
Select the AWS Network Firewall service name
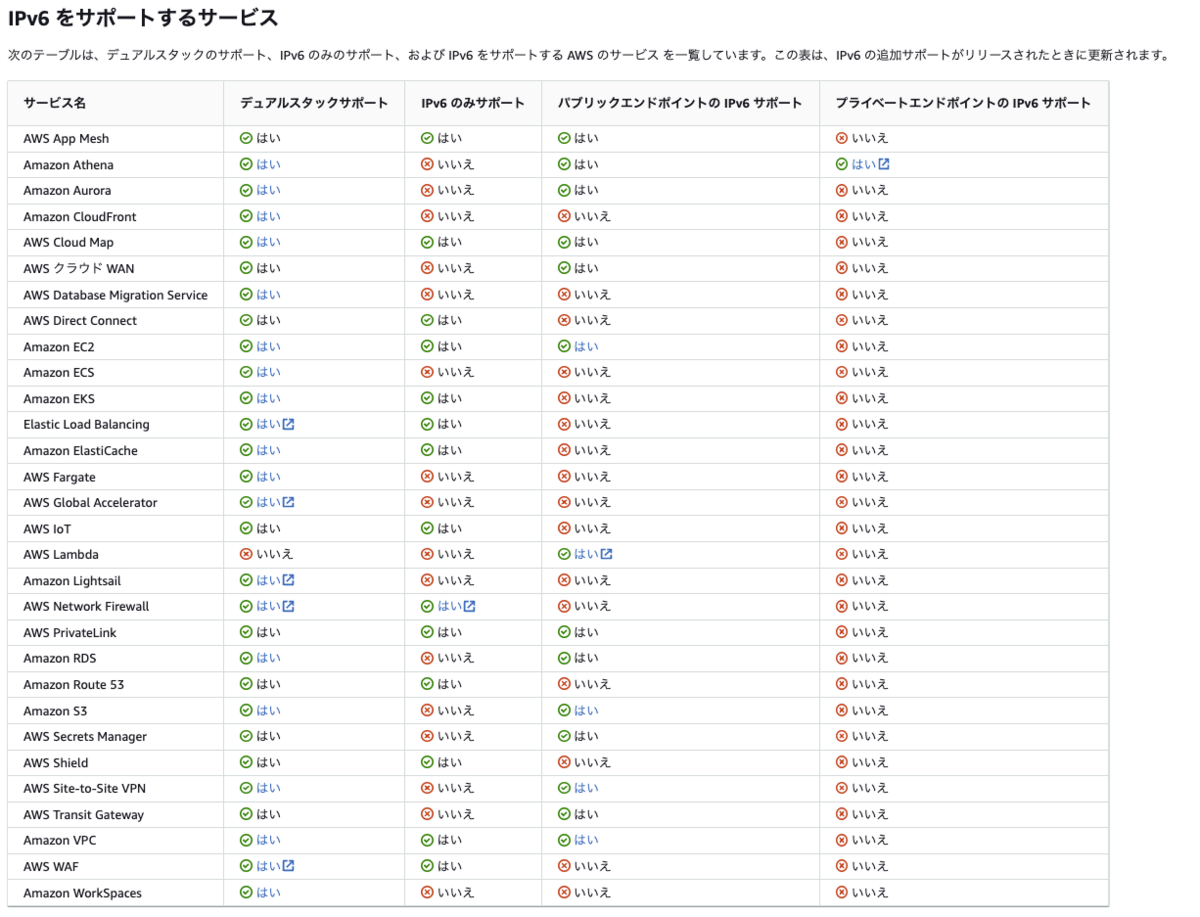pyautogui.click(x=86, y=607)
